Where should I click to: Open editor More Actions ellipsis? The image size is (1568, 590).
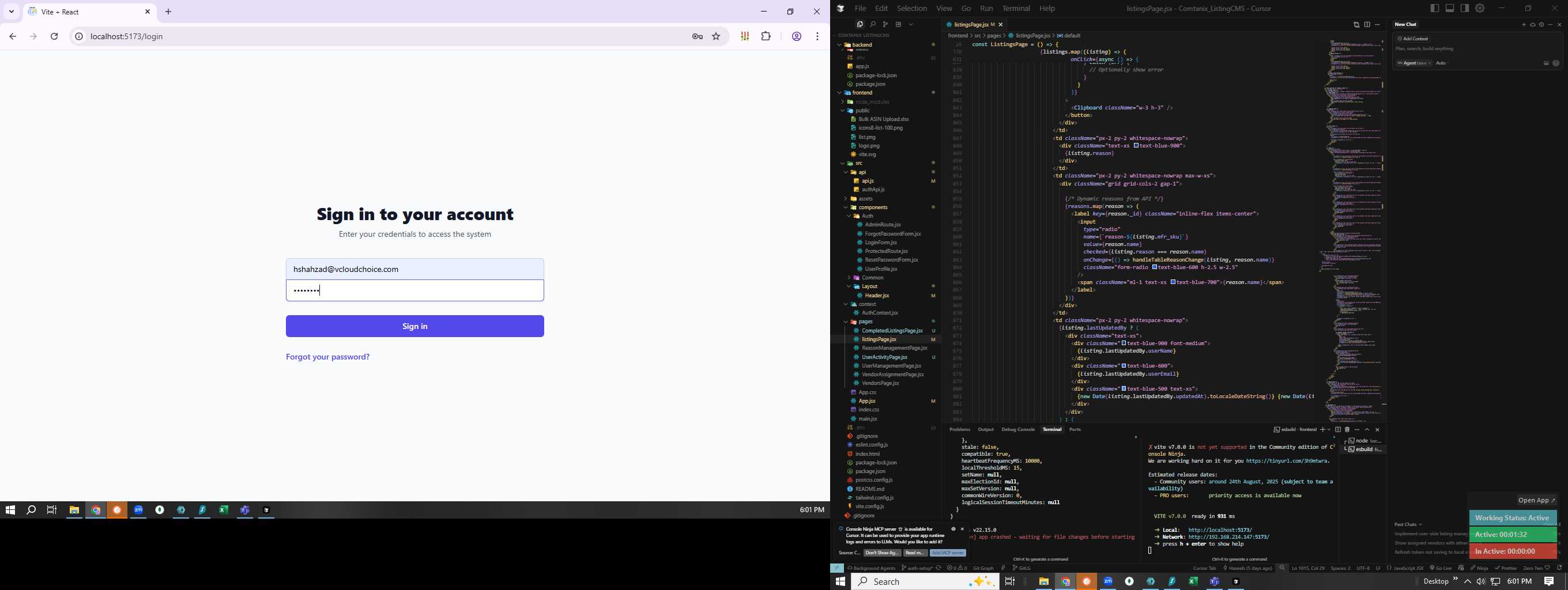tap(1378, 24)
